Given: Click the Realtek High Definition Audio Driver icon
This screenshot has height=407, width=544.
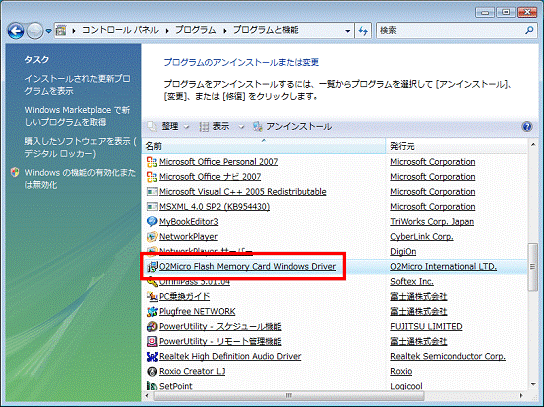Looking at the screenshot, I should pos(152,356).
